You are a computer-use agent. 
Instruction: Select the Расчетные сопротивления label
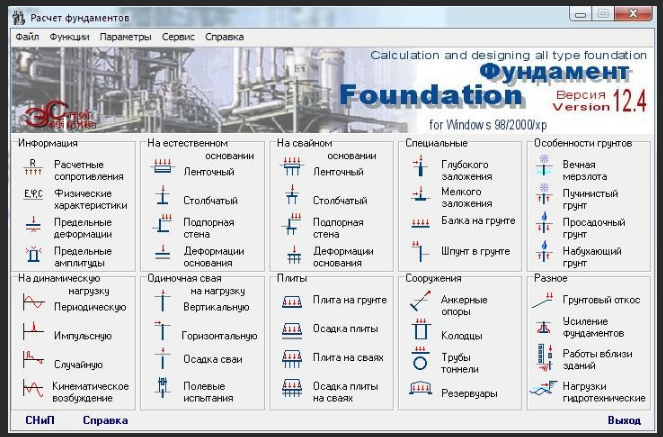point(89,170)
